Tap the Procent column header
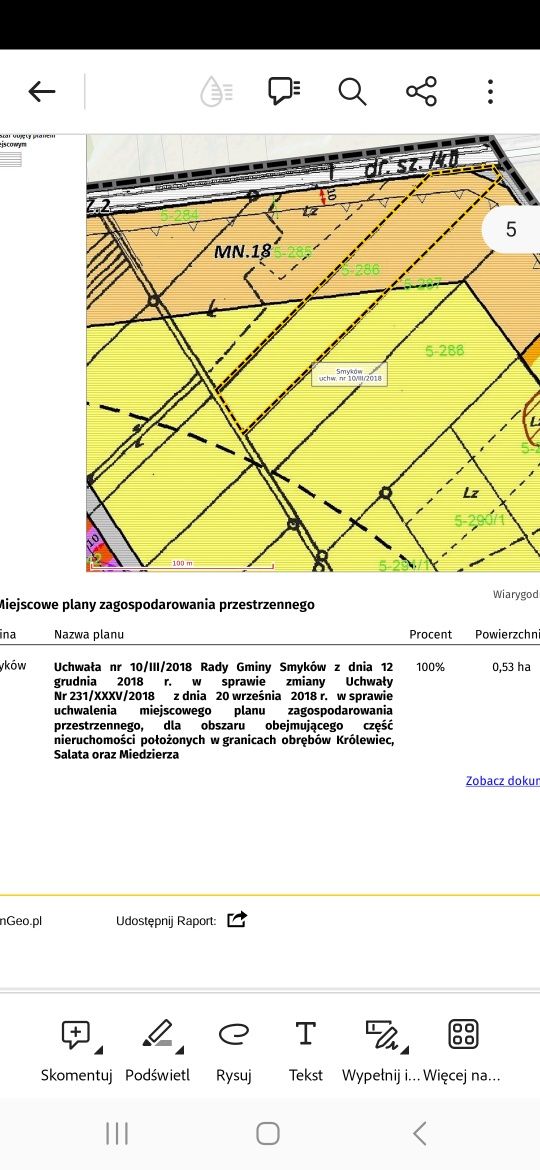This screenshot has width=540, height=1170. [430, 634]
